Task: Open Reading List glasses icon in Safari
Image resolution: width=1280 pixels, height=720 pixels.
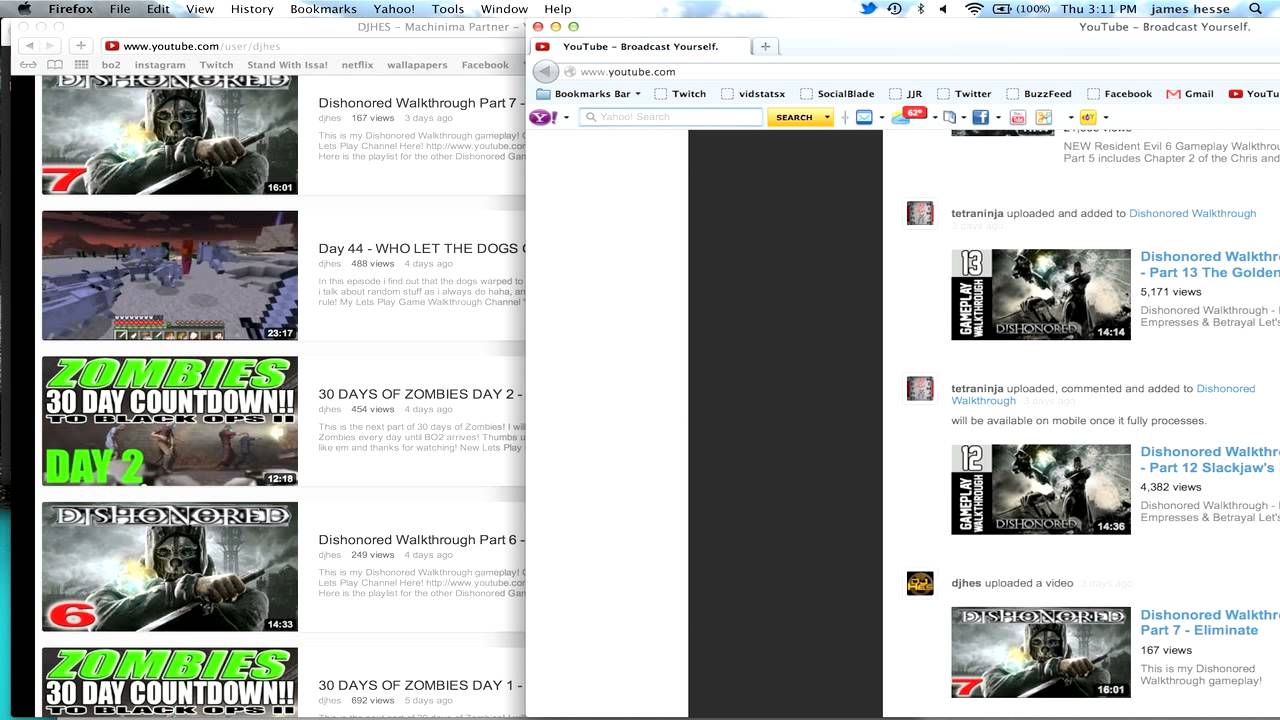Action: point(28,65)
